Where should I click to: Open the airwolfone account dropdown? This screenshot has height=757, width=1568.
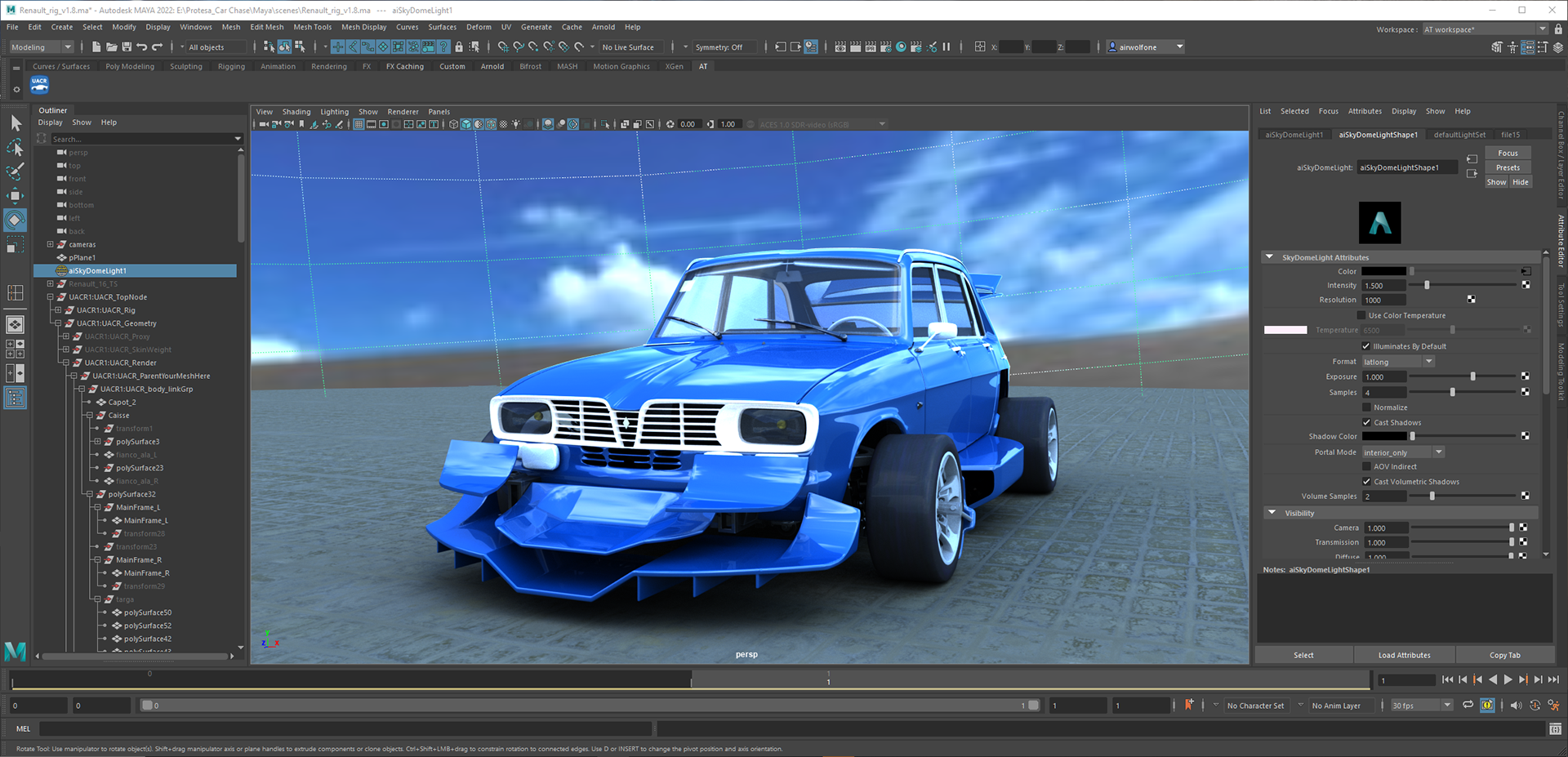[x=1145, y=47]
